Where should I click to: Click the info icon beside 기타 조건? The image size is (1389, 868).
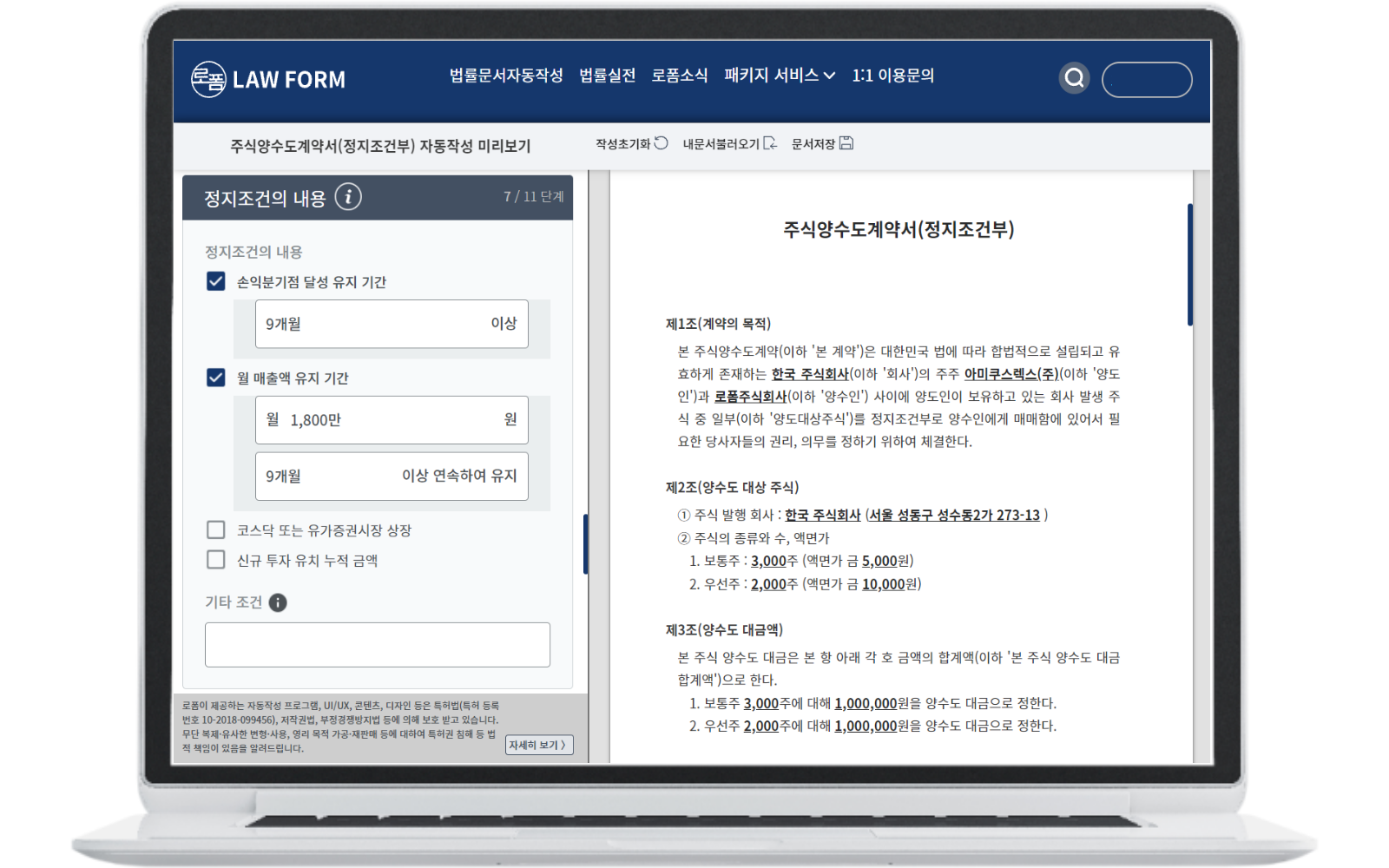pyautogui.click(x=278, y=602)
